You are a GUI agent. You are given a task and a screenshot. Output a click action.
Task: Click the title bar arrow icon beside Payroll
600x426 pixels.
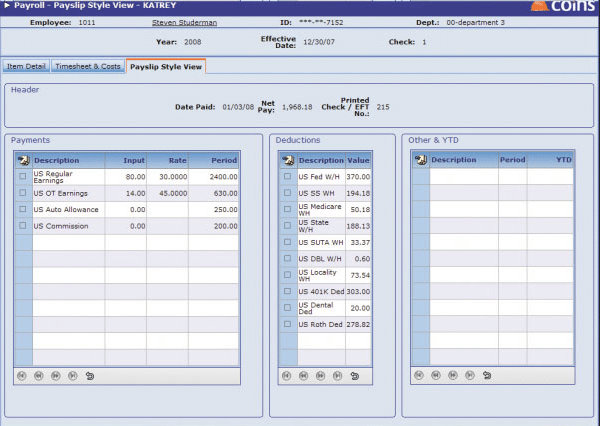coord(7,5)
